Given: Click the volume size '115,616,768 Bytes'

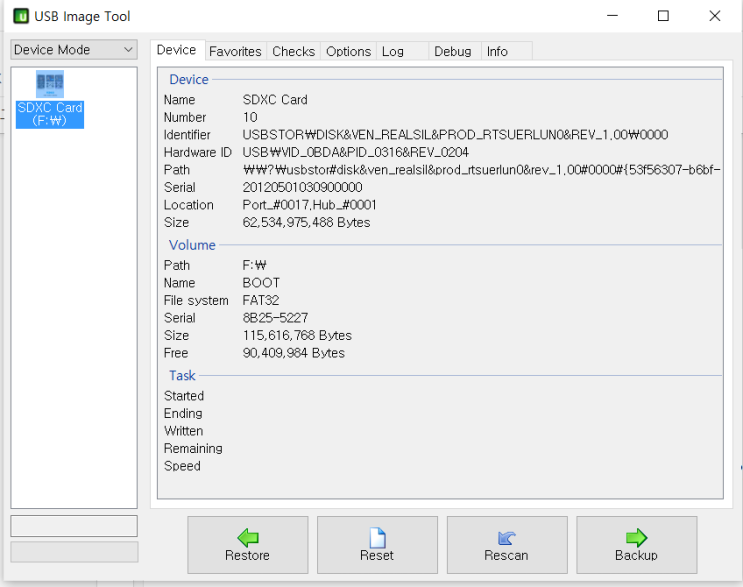Looking at the screenshot, I should 297,335.
